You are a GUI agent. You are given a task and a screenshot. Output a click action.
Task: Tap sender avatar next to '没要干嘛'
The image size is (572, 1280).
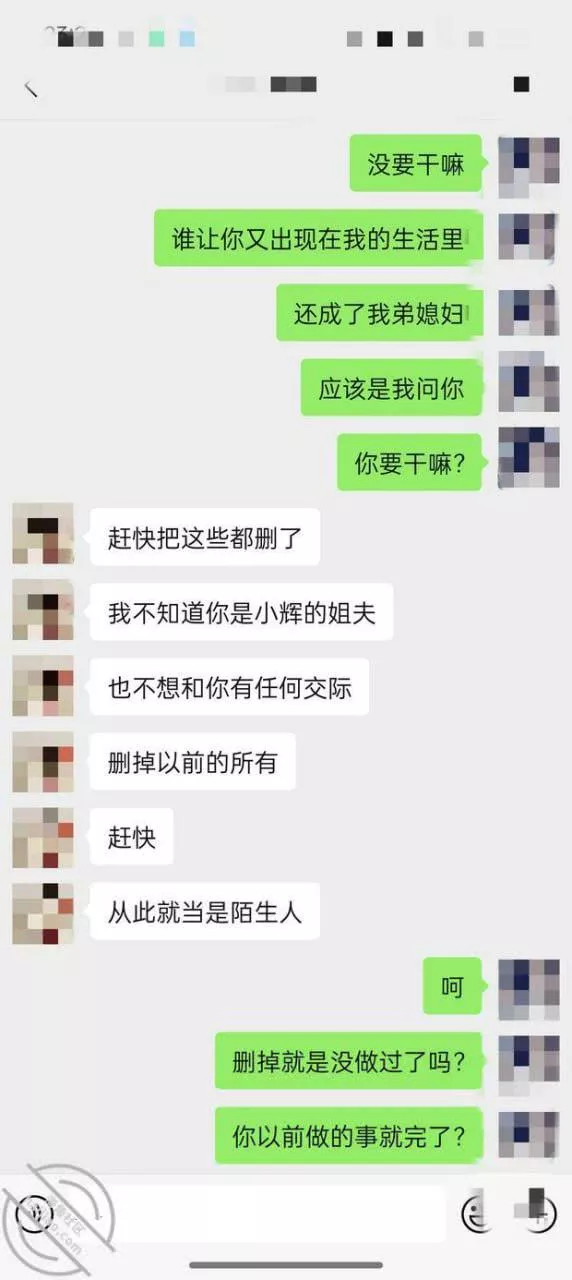(529, 166)
